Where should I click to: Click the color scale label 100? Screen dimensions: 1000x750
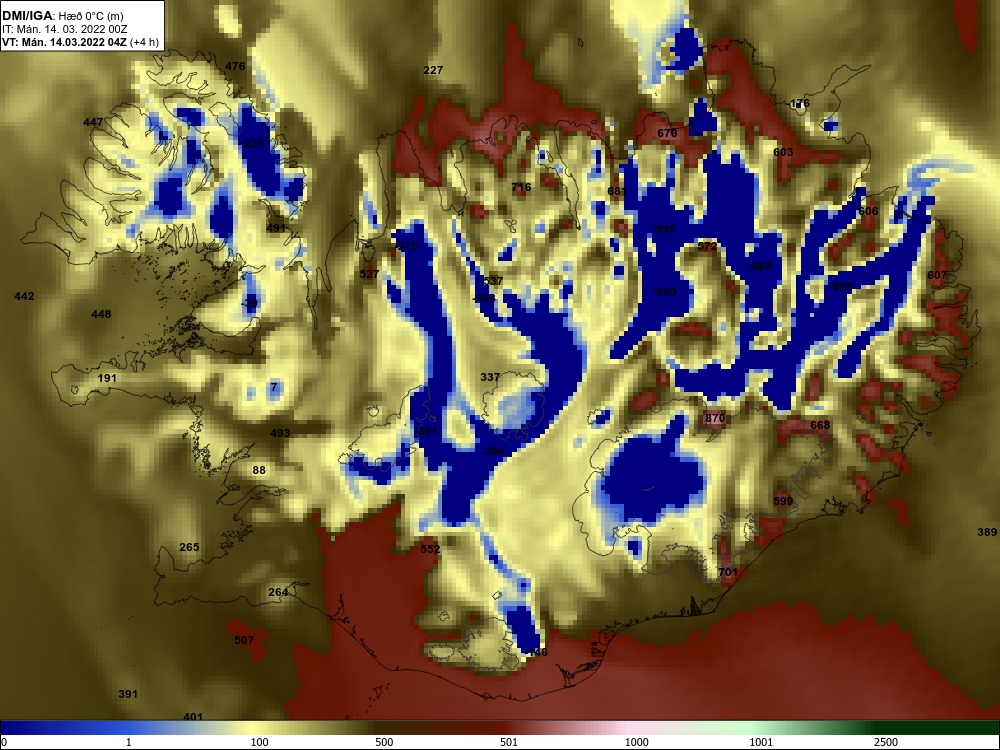259,742
